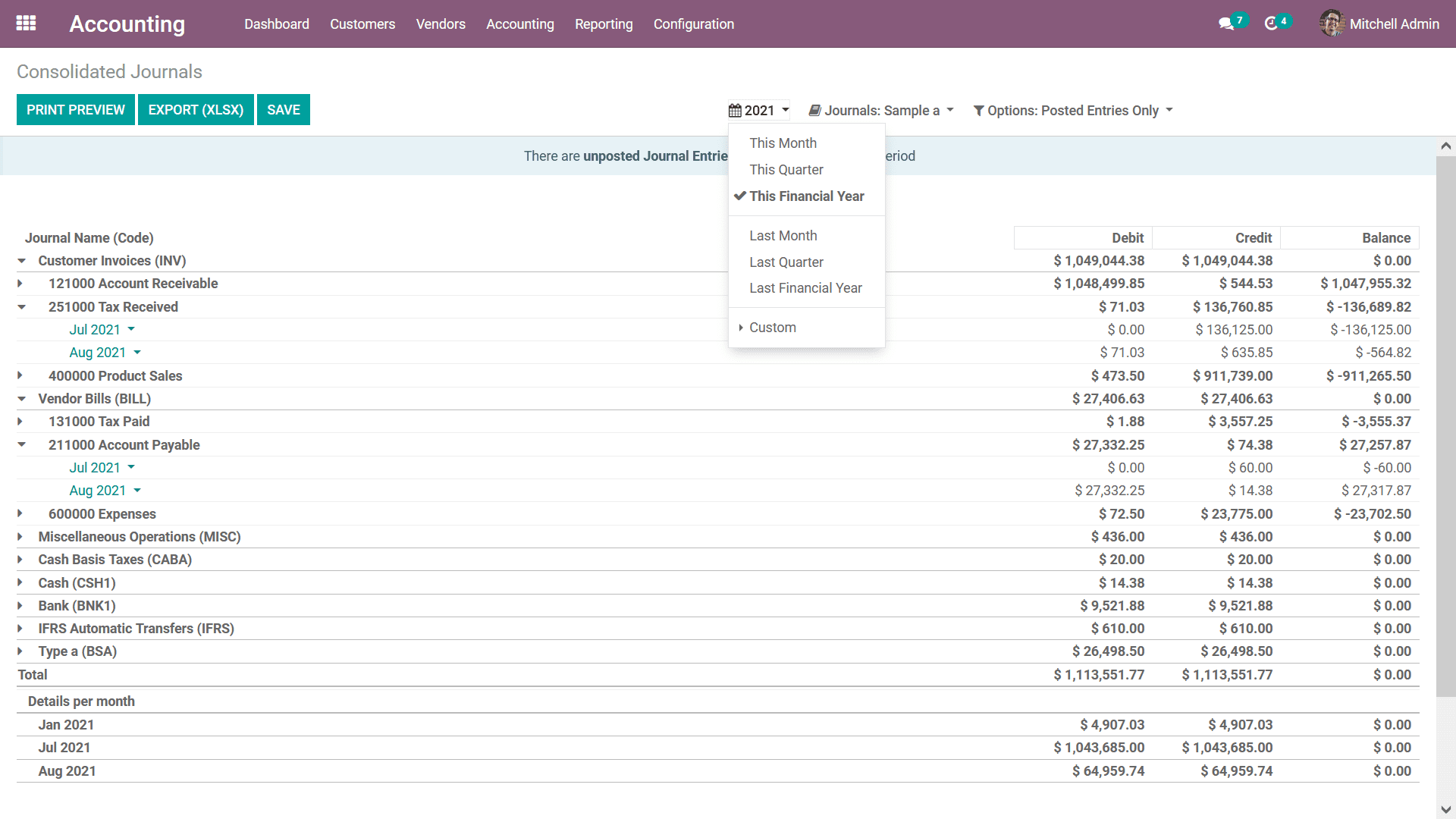This screenshot has height=819, width=1456.
Task: Choose Last Financial Year date filter
Action: [x=807, y=288]
